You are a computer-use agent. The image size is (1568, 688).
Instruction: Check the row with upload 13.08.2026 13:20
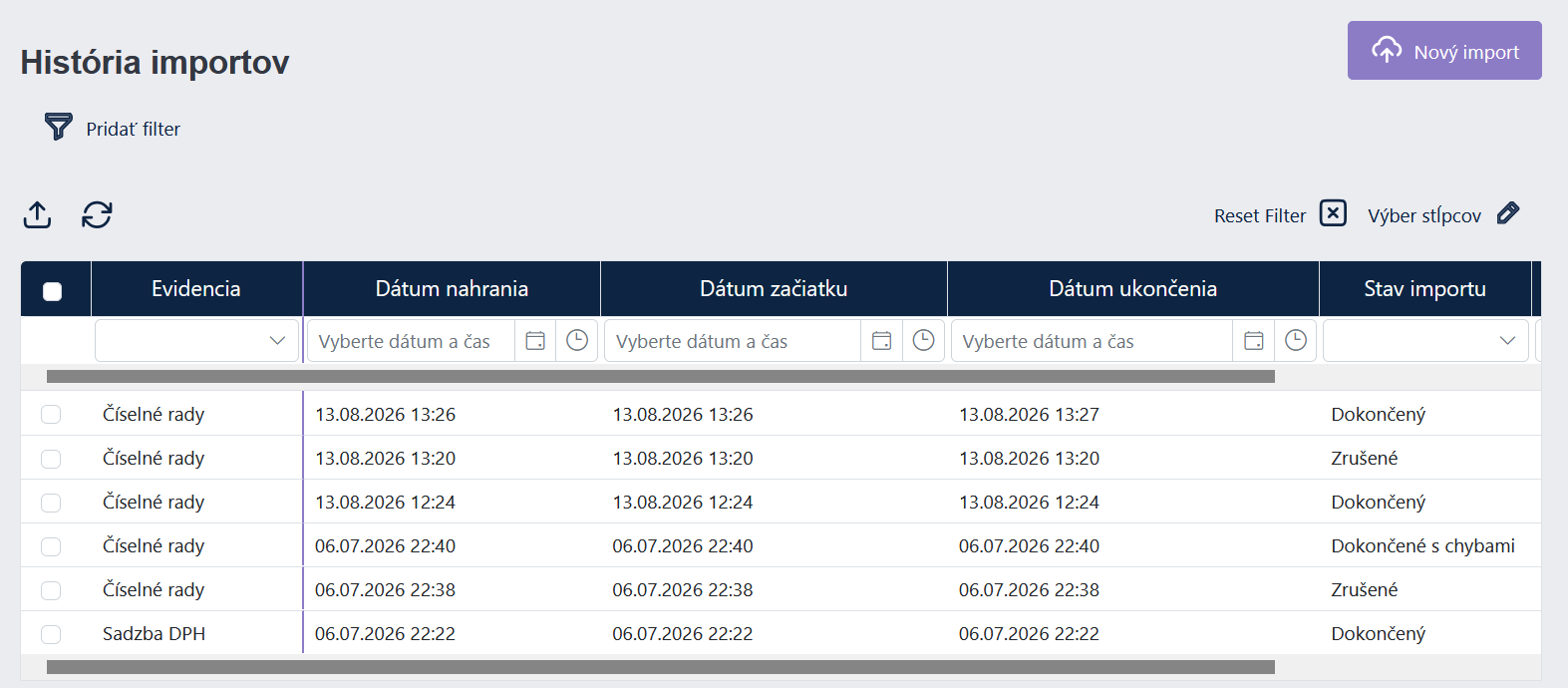click(51, 459)
